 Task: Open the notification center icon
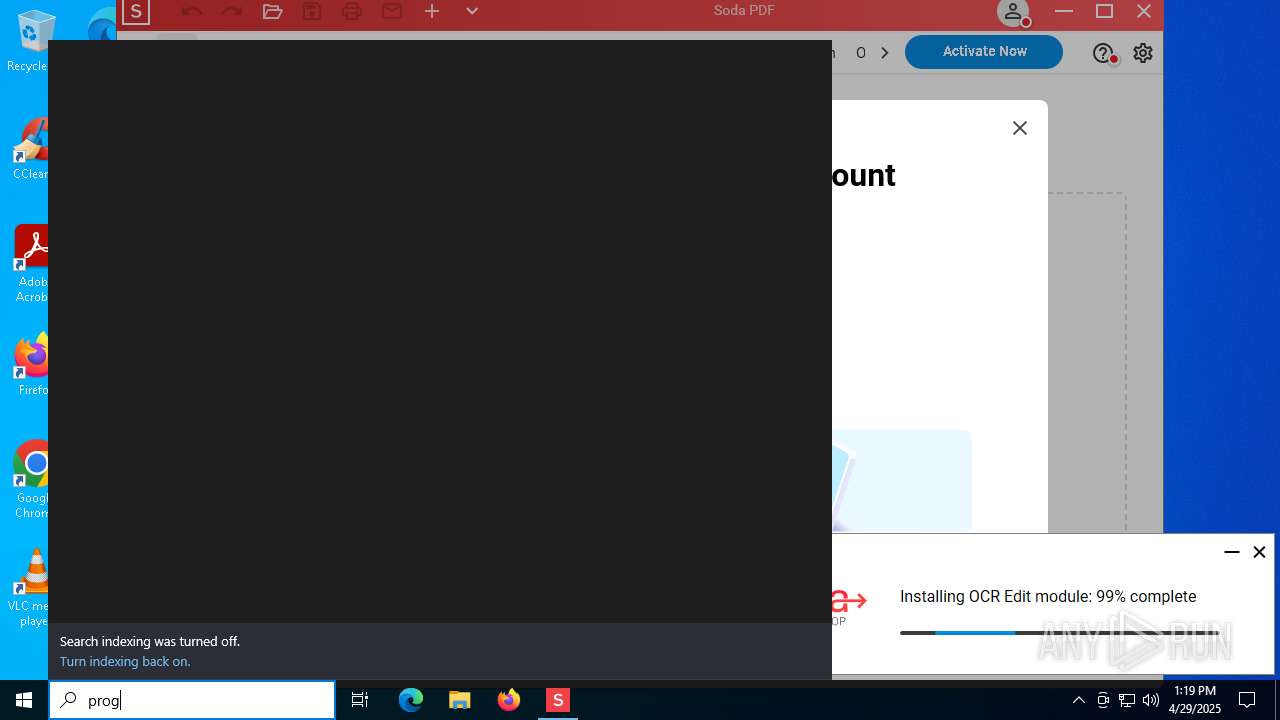coord(1247,700)
